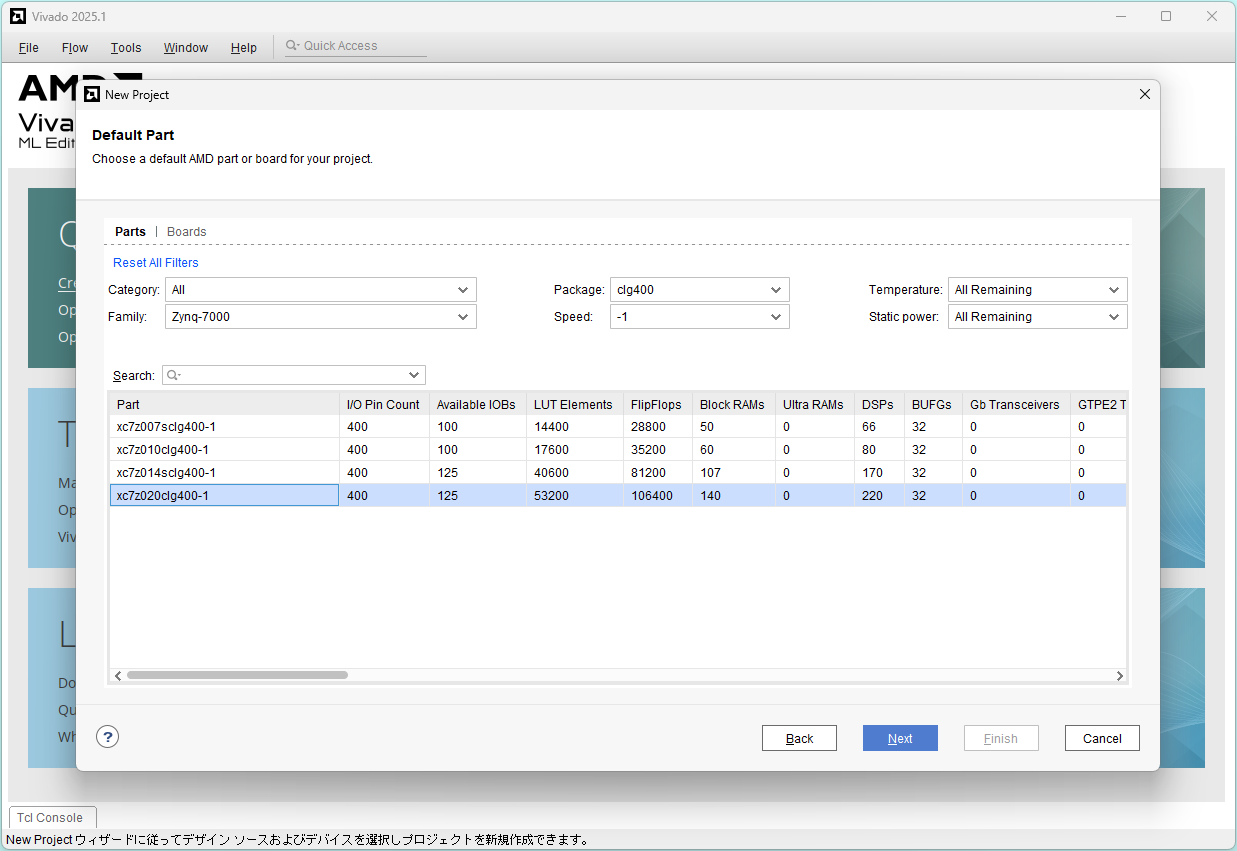Open the Tools menu
This screenshot has height=851, width=1237.
[x=126, y=48]
